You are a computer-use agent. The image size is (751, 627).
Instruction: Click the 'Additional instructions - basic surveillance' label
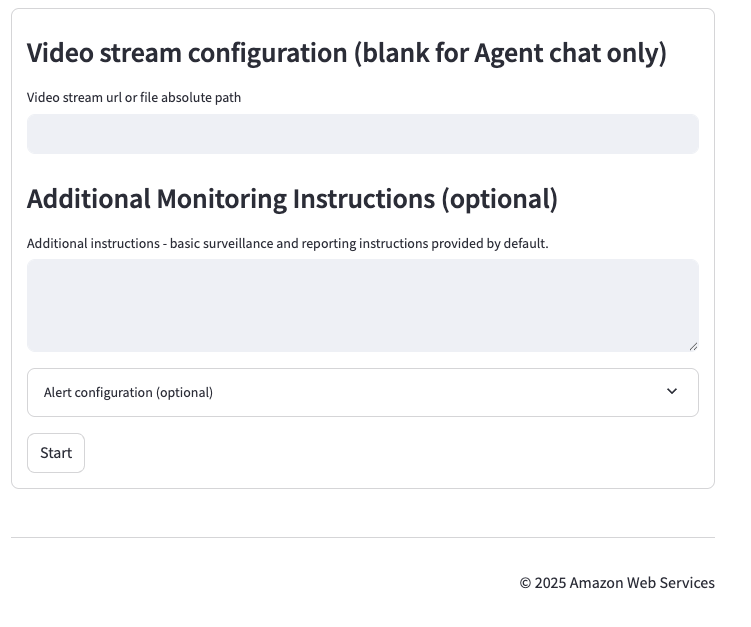point(150,243)
